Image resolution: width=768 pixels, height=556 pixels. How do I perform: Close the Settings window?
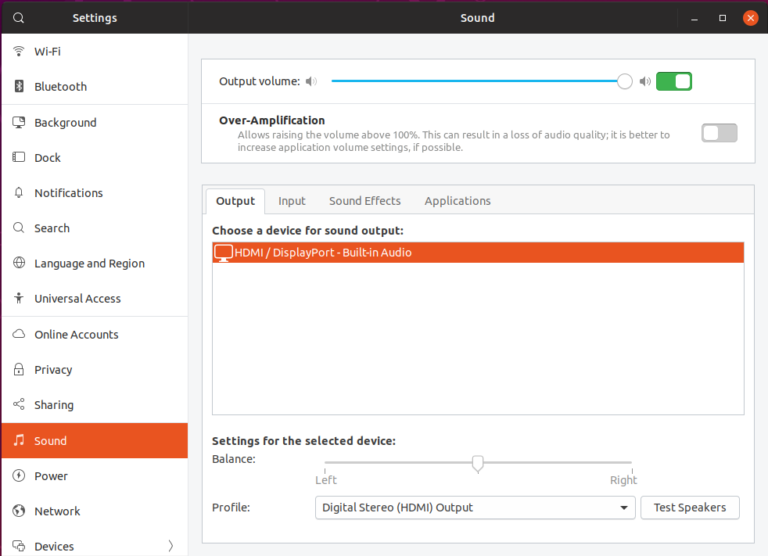[750, 18]
